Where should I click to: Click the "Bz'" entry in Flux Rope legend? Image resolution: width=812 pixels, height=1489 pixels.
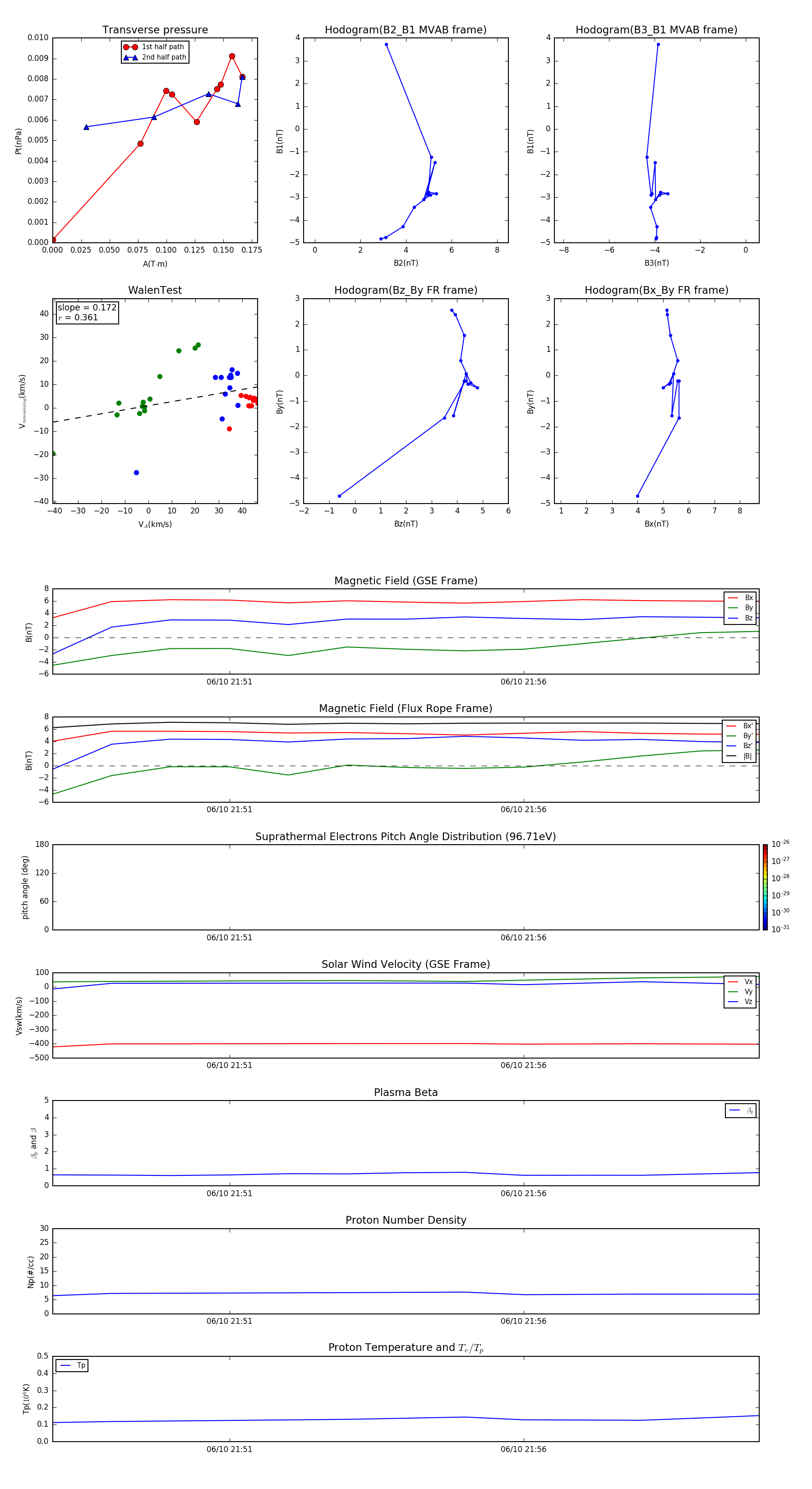740,746
